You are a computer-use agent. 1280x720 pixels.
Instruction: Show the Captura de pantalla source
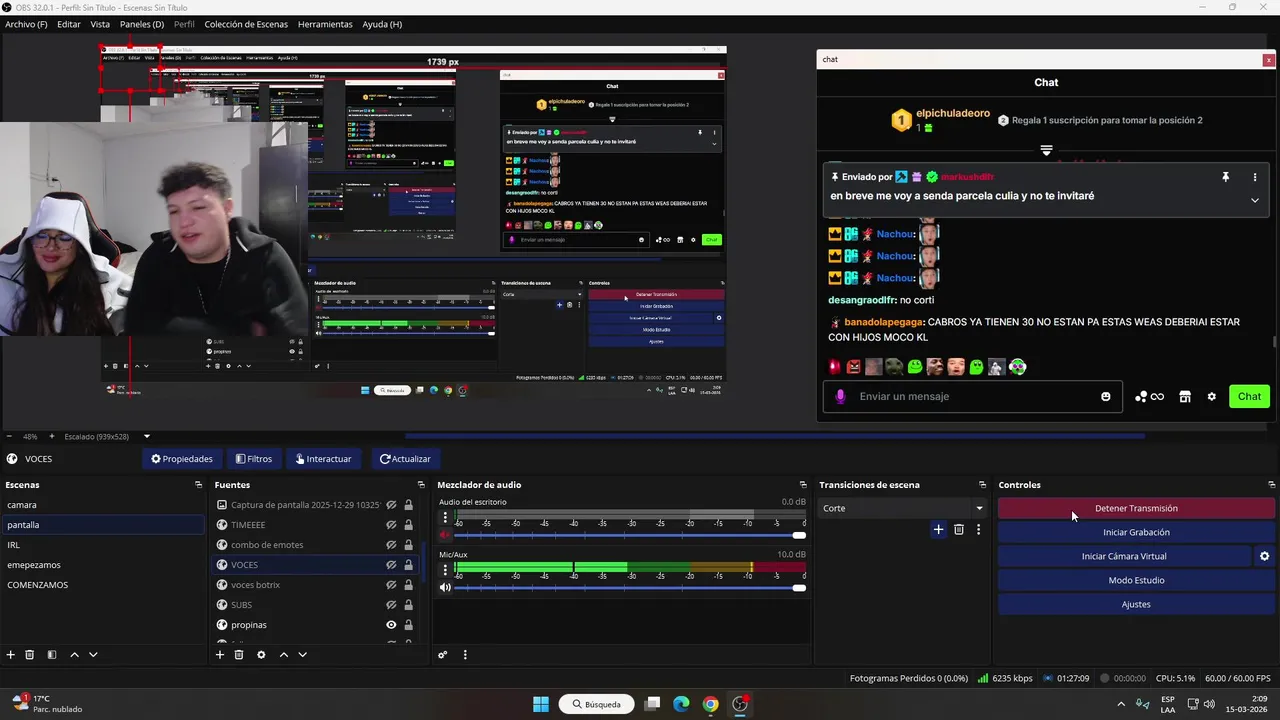click(x=392, y=505)
